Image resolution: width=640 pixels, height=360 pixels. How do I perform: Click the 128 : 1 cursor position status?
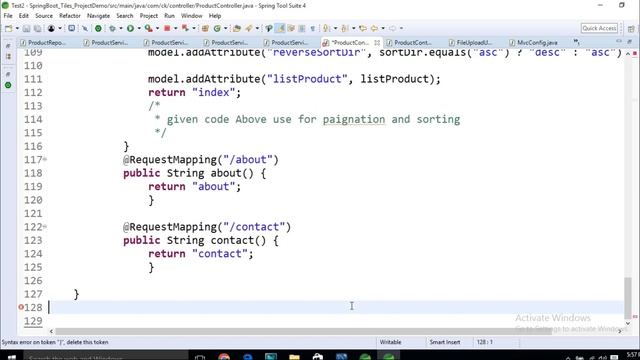point(484,342)
